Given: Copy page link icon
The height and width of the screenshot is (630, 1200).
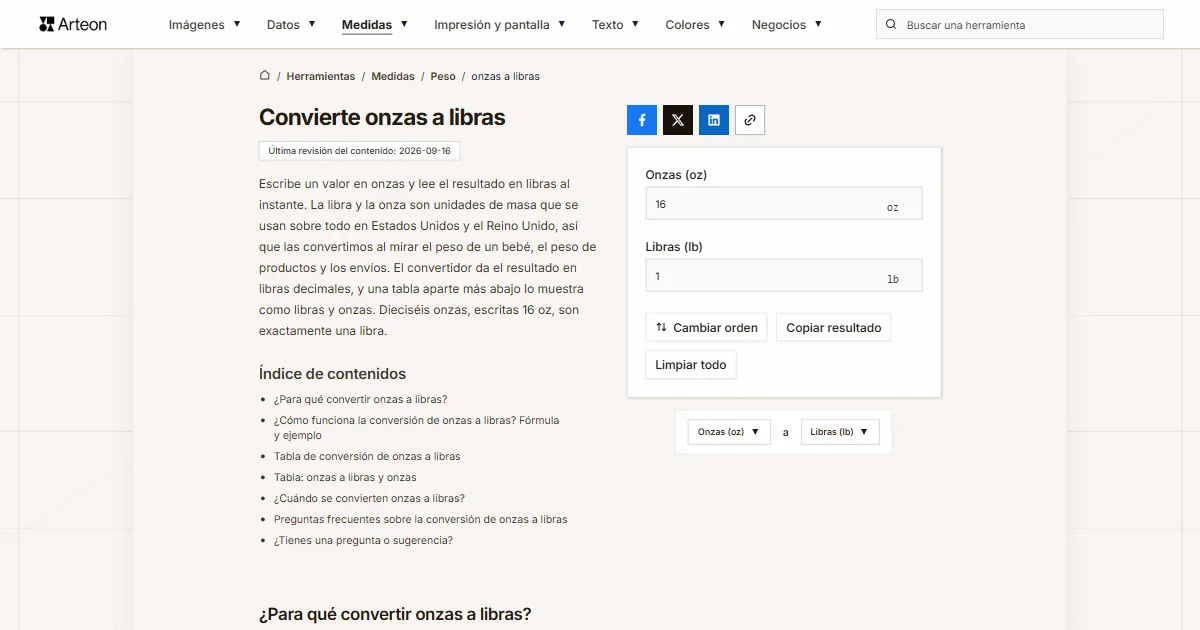Looking at the screenshot, I should [750, 120].
